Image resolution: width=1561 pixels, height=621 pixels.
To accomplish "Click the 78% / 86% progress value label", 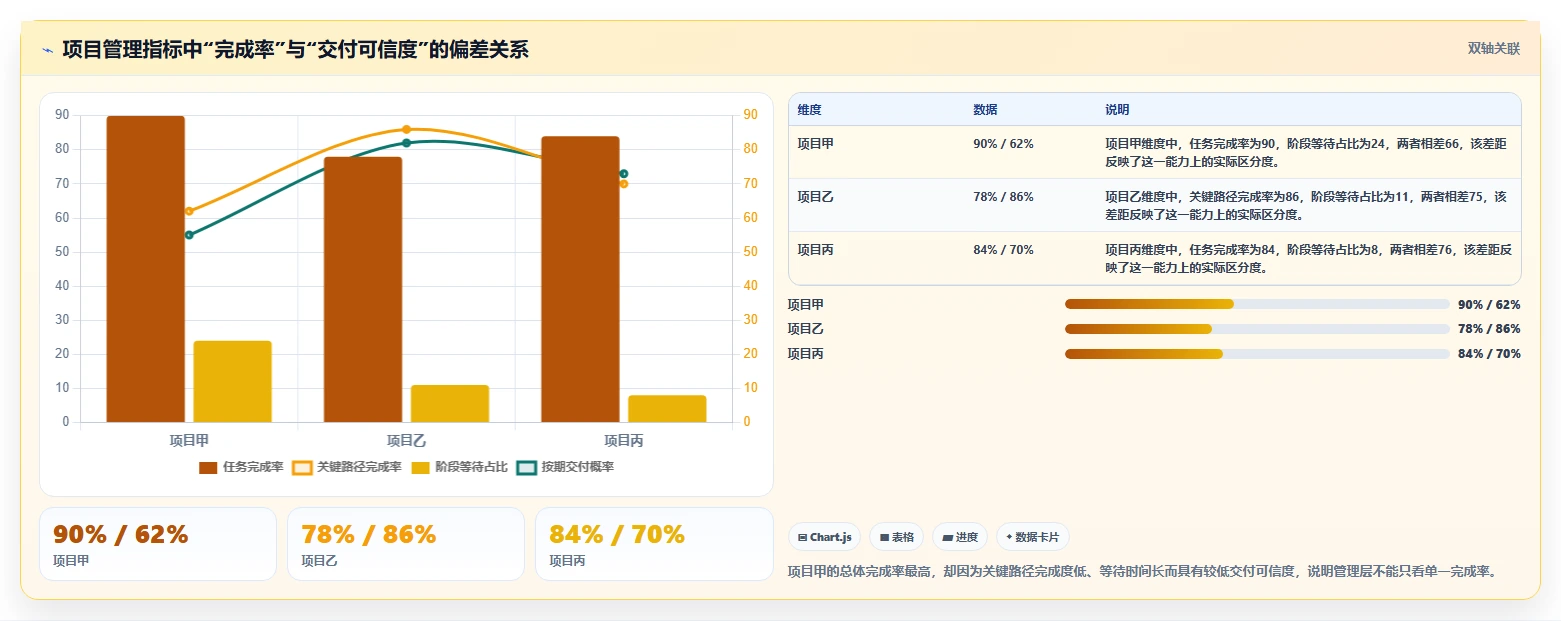I will [1489, 329].
